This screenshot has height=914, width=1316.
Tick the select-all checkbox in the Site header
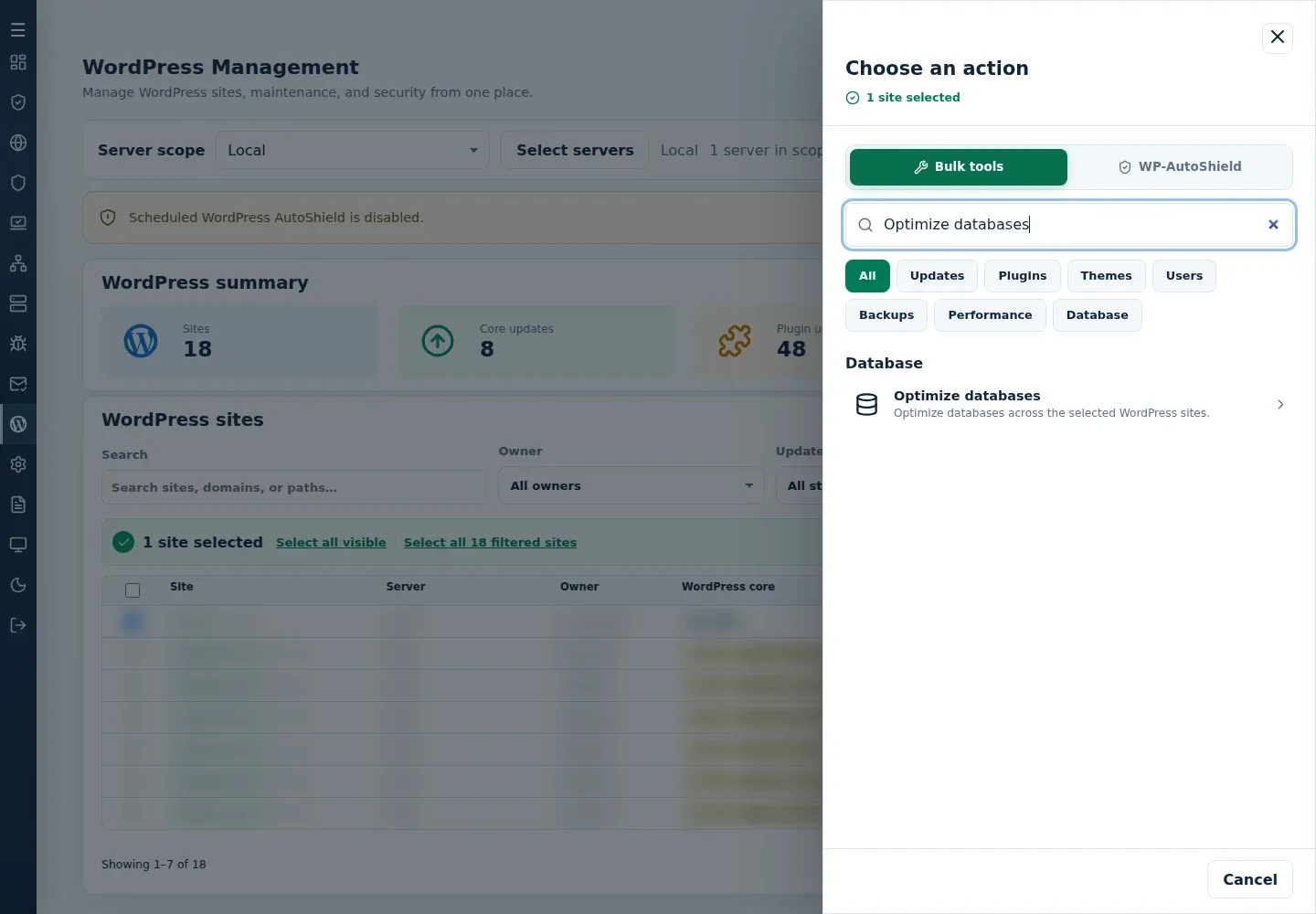pos(133,590)
